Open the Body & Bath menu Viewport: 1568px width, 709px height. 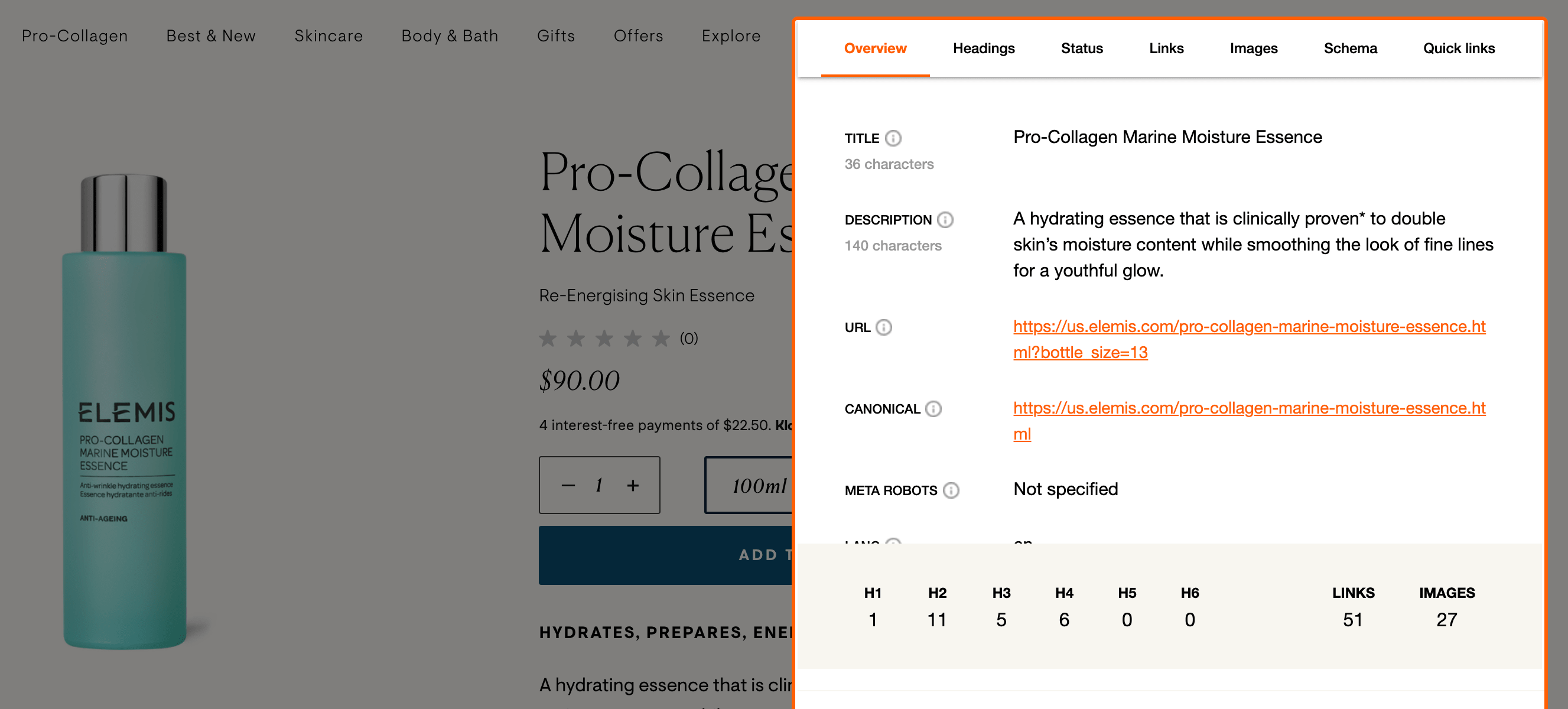click(449, 36)
